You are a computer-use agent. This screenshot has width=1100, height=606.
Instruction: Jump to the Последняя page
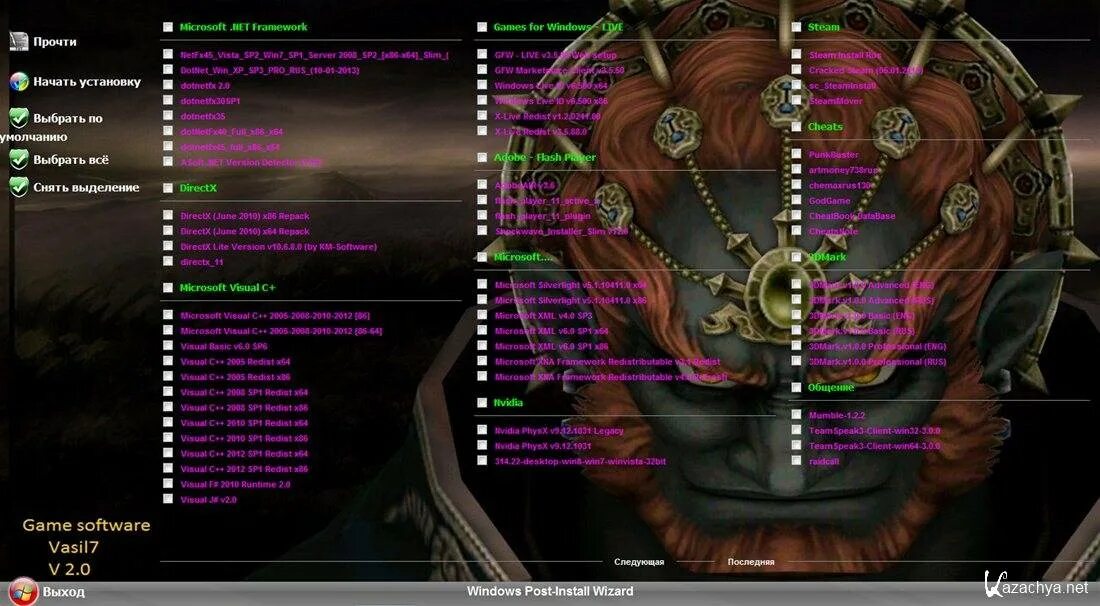coord(751,562)
